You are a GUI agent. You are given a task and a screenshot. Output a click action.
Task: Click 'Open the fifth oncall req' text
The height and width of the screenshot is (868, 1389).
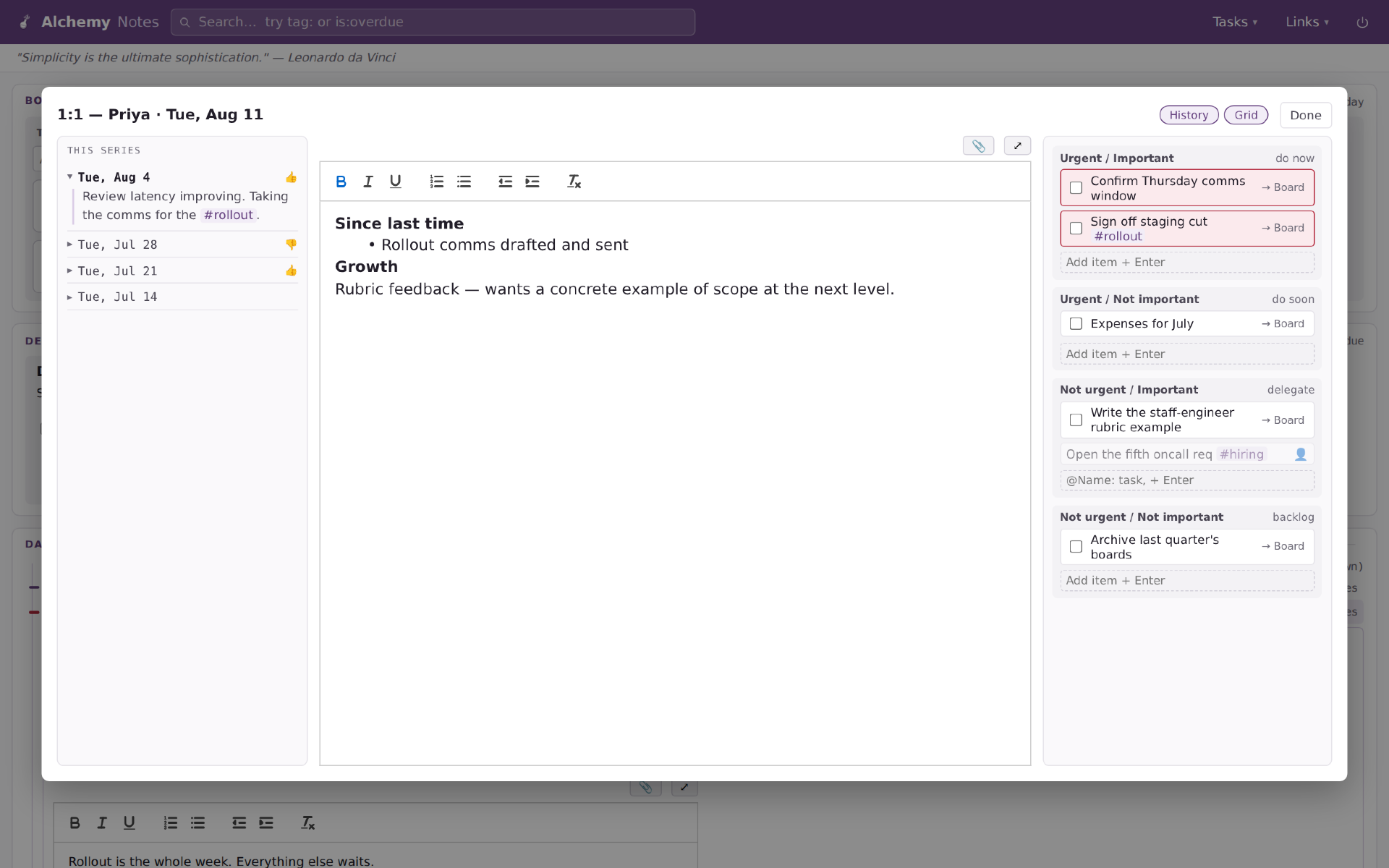point(1139,454)
